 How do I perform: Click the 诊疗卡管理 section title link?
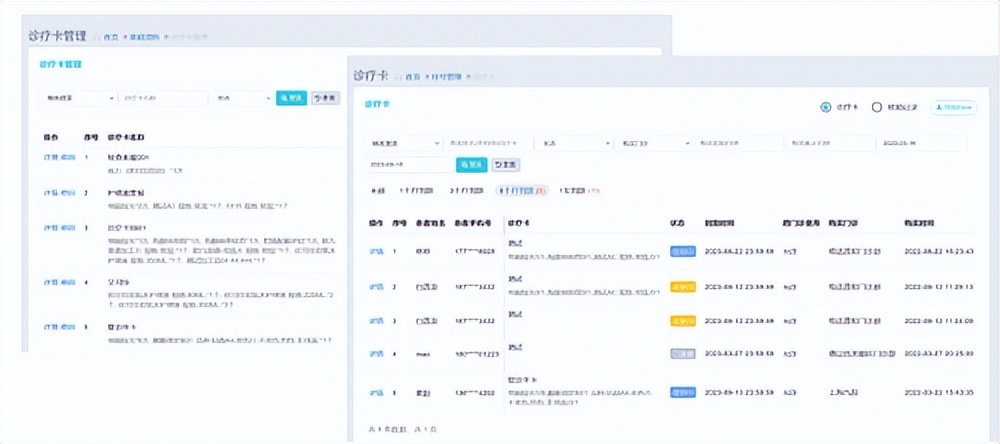61,64
